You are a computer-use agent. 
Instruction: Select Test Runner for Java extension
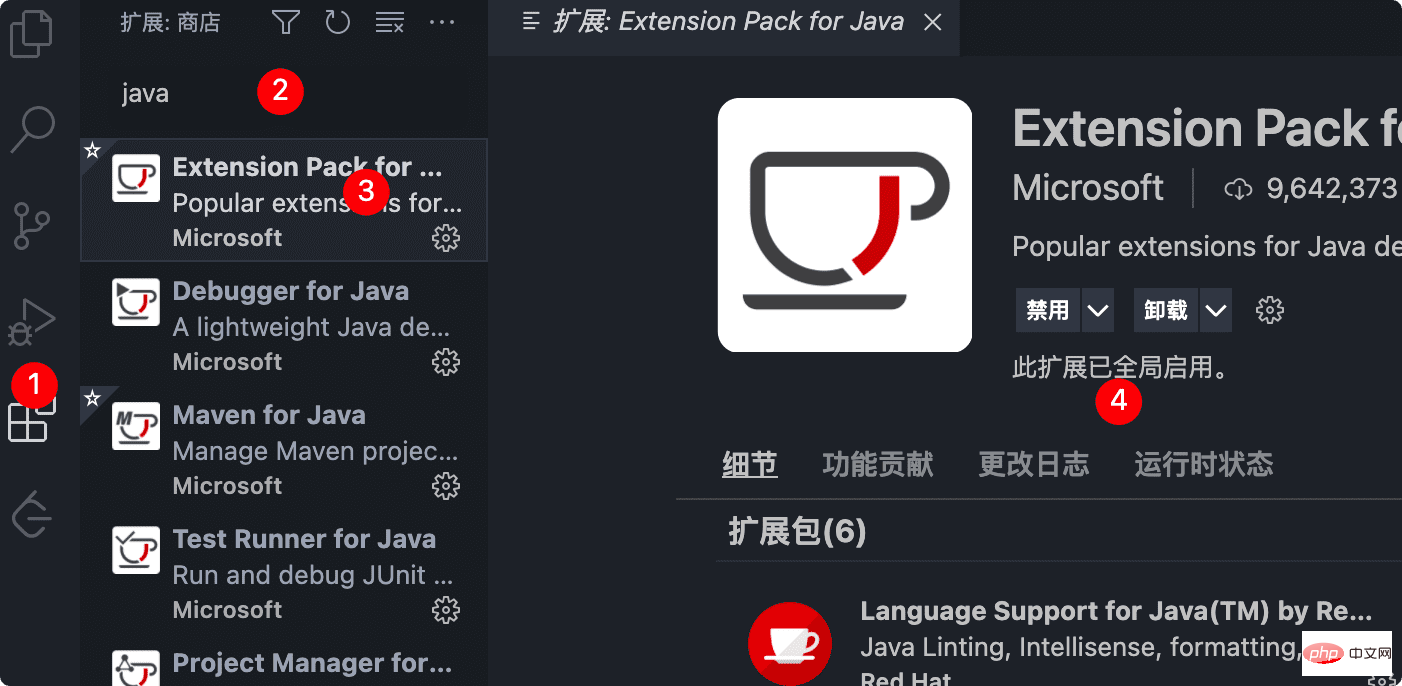tap(284, 573)
